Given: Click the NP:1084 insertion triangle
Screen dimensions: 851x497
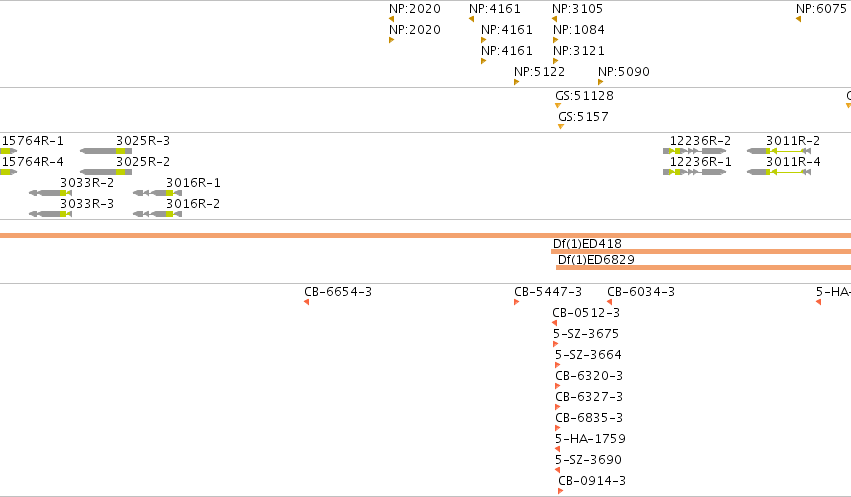Looking at the screenshot, I should pyautogui.click(x=556, y=40).
